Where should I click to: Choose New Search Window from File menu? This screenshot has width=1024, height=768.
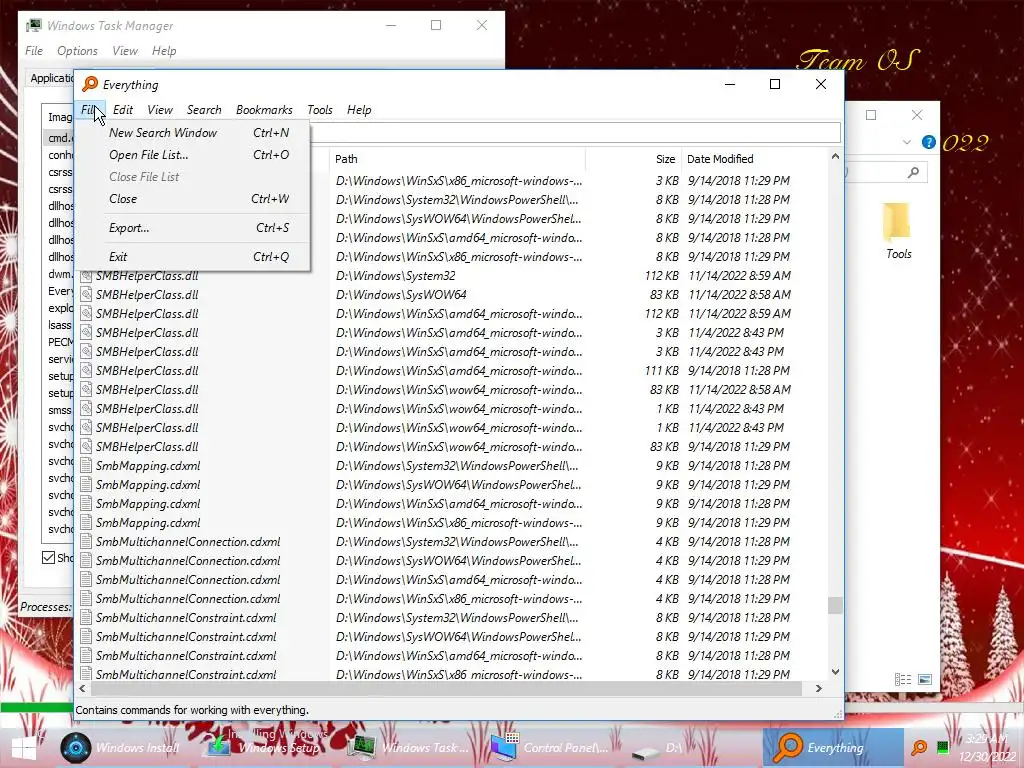193,133
